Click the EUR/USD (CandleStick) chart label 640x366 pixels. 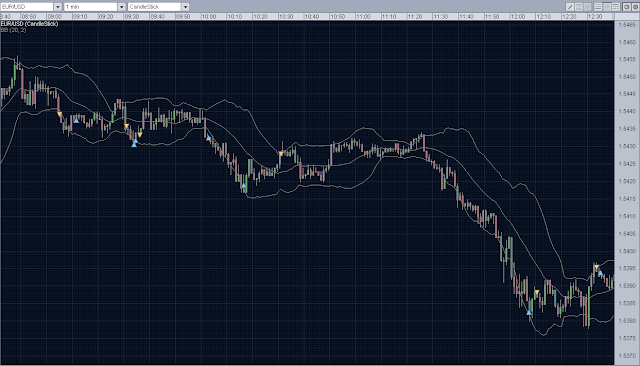click(x=29, y=24)
